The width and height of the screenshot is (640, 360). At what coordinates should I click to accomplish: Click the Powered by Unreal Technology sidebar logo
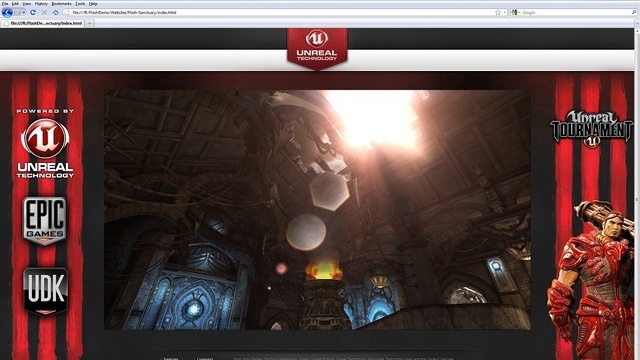pos(45,143)
